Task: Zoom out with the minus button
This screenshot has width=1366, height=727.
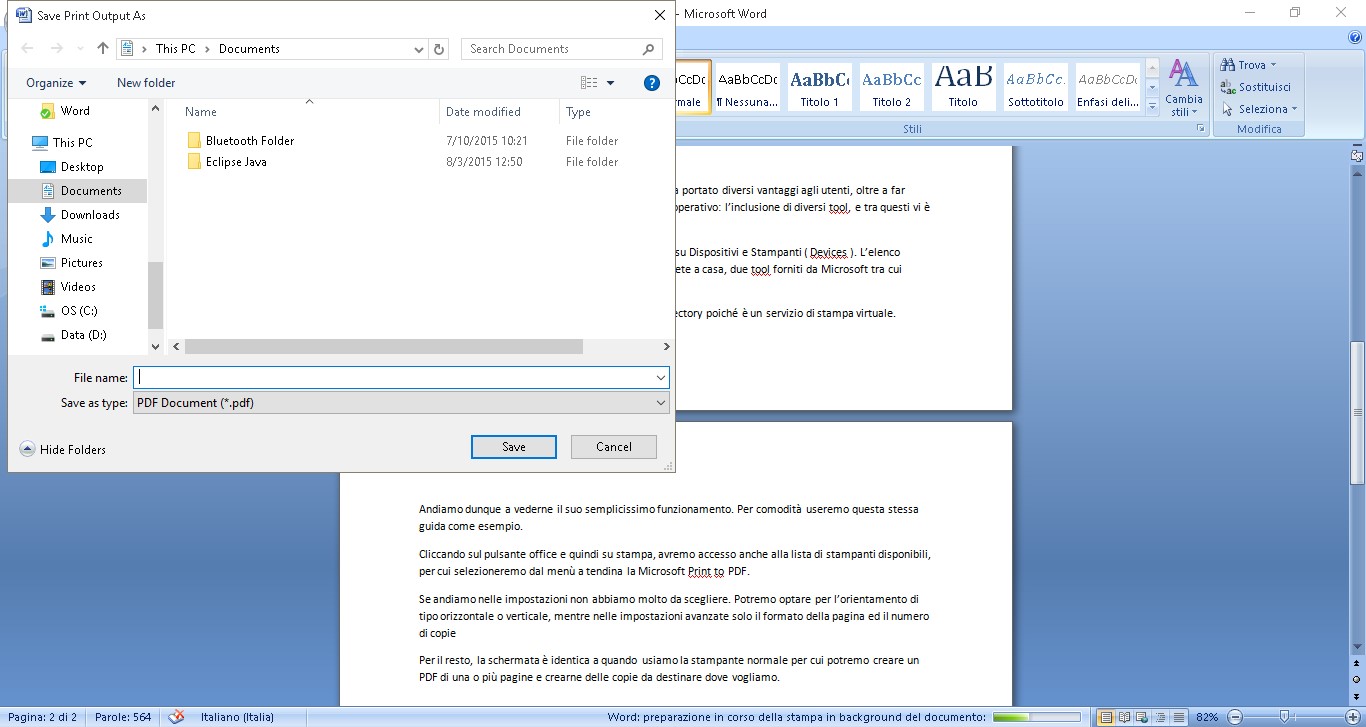Action: (1235, 717)
